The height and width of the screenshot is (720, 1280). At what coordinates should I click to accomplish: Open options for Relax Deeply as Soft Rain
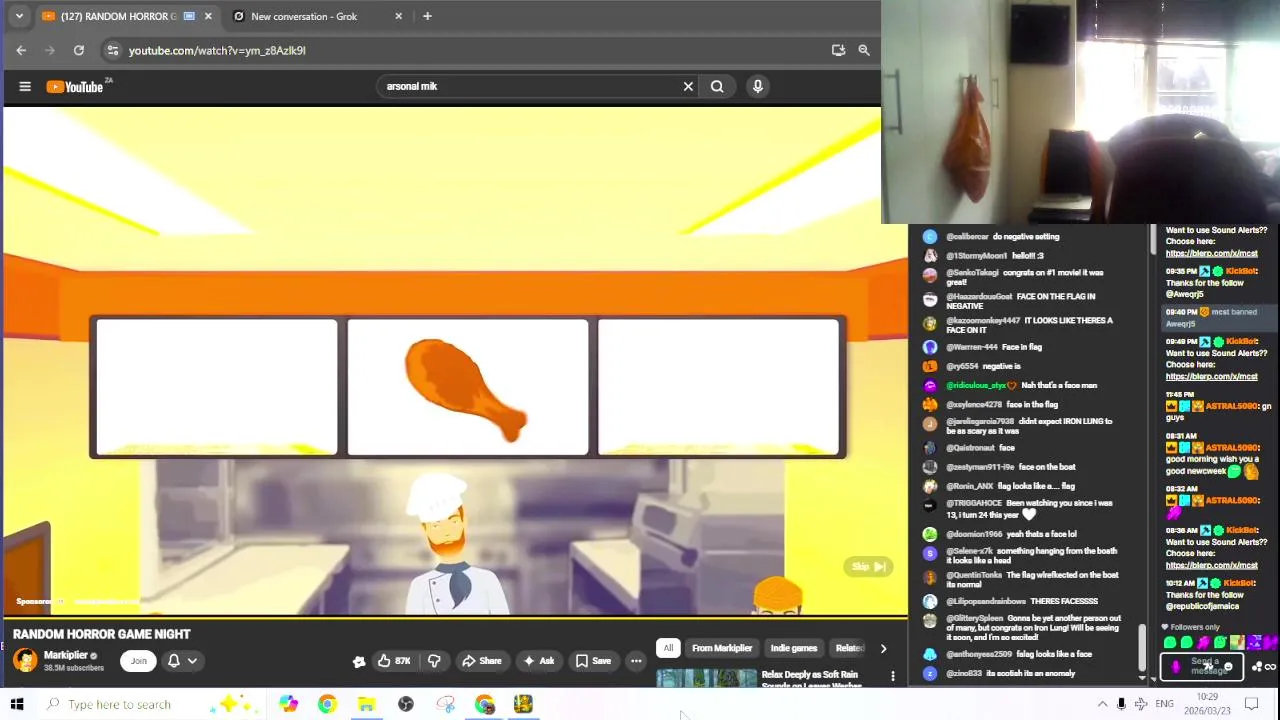pos(893,677)
